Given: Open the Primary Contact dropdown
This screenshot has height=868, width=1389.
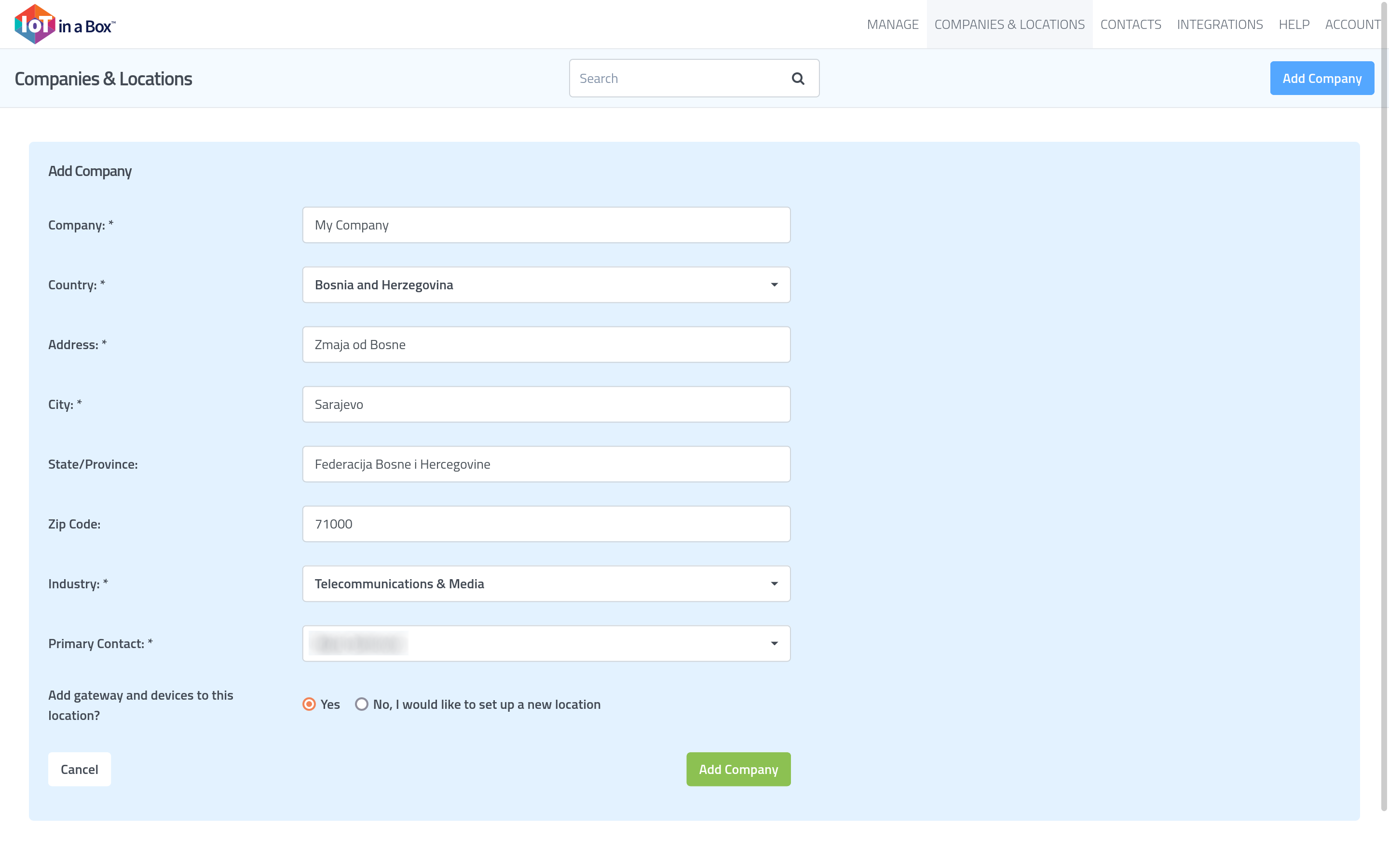Looking at the screenshot, I should pos(546,644).
